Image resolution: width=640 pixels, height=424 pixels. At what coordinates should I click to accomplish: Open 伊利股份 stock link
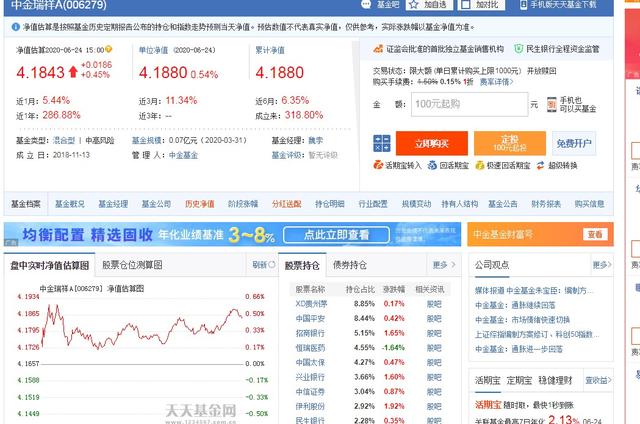tap(310, 406)
